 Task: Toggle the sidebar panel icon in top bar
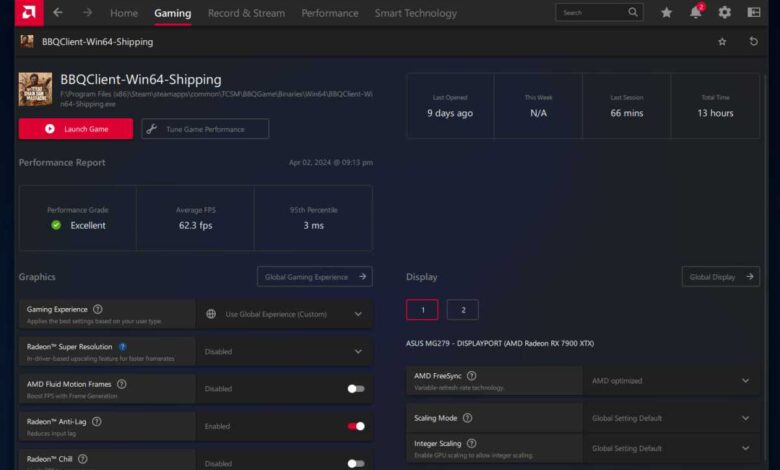[x=754, y=12]
